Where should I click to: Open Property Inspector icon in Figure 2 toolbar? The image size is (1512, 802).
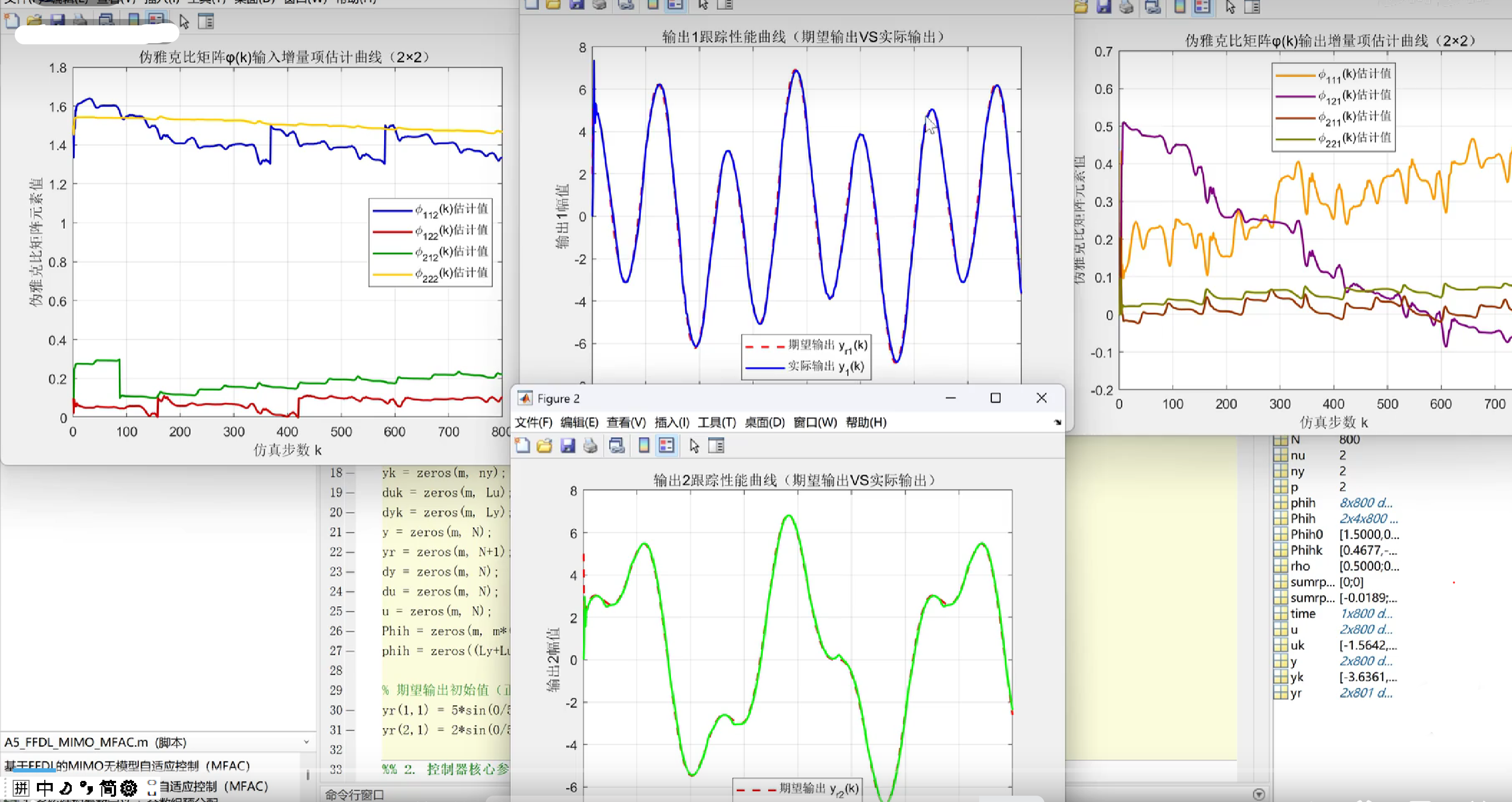(716, 446)
